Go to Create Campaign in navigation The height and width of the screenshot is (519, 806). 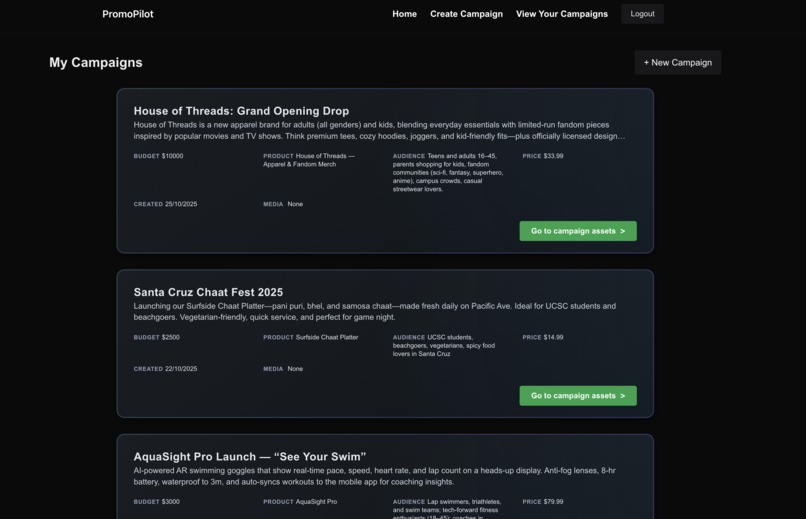[466, 14]
